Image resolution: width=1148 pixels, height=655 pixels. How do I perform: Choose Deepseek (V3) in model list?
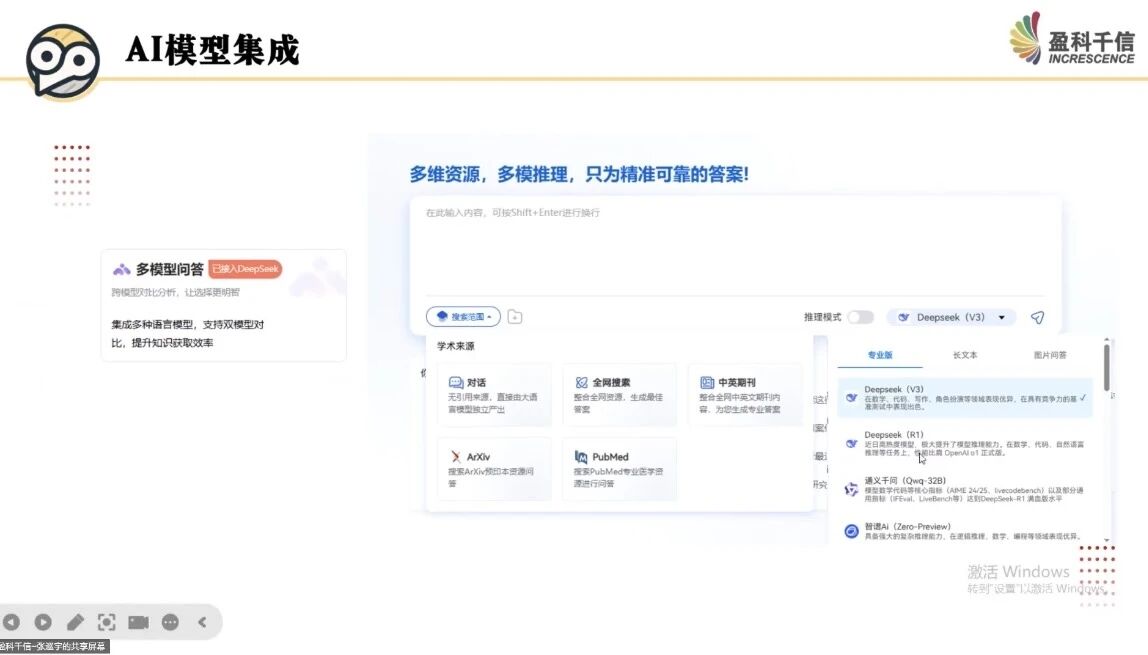tap(965, 398)
